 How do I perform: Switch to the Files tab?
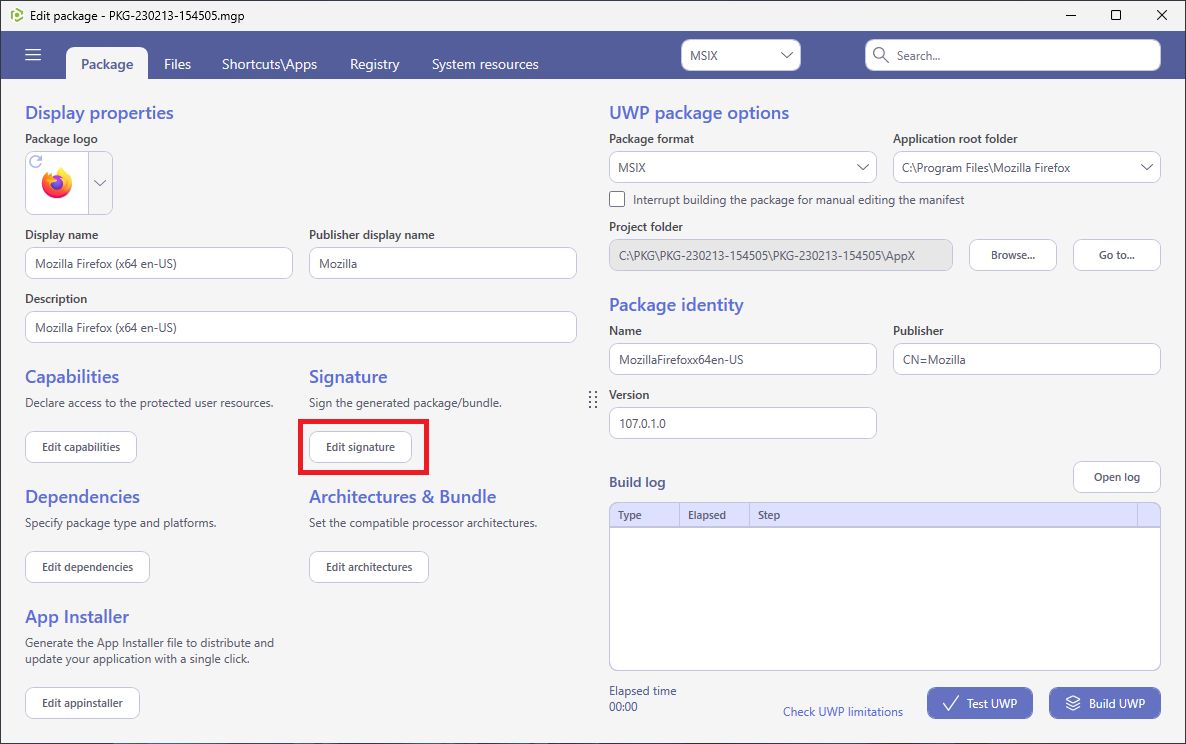[x=178, y=64]
